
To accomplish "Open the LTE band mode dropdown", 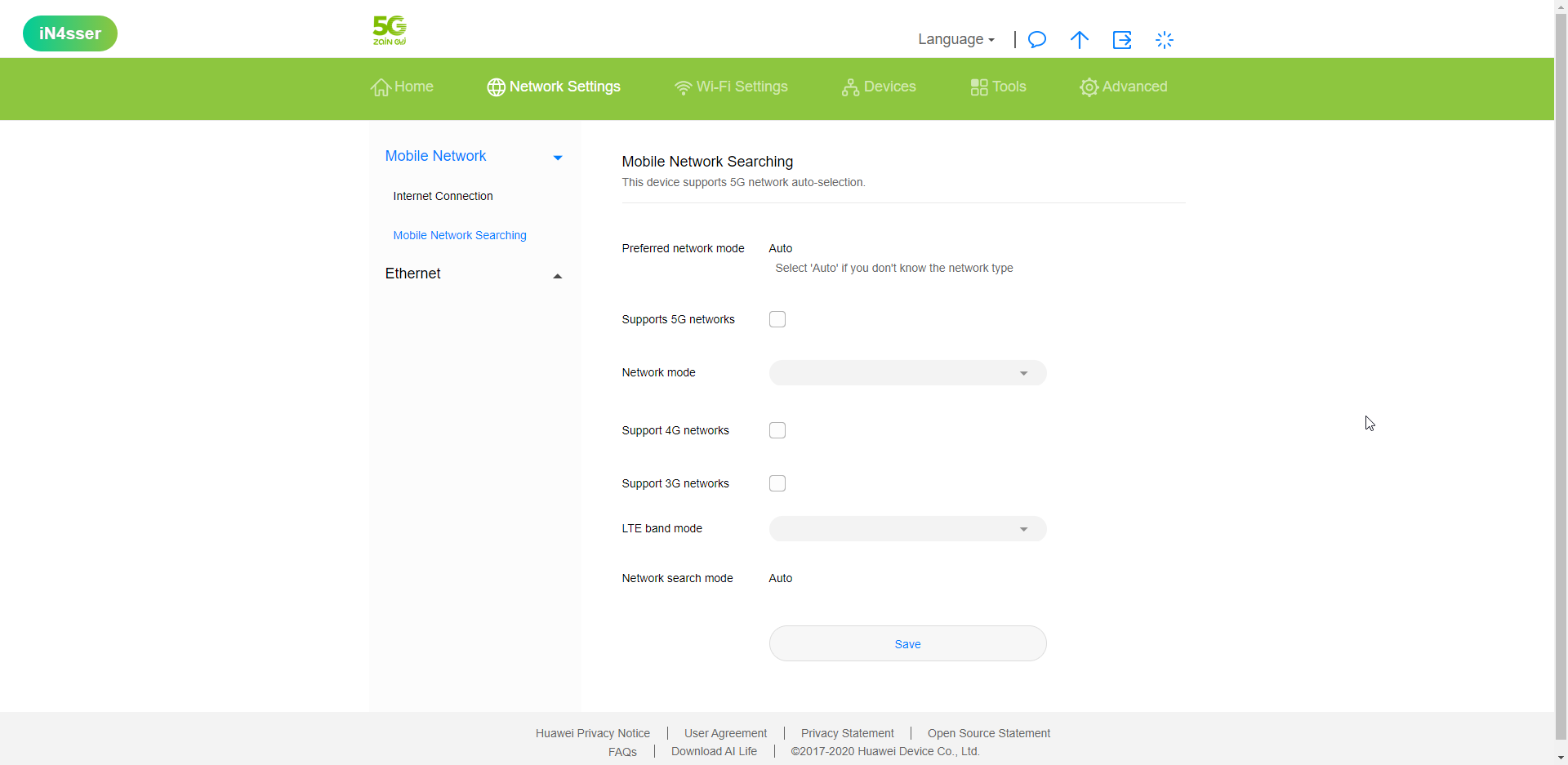I will click(x=907, y=529).
